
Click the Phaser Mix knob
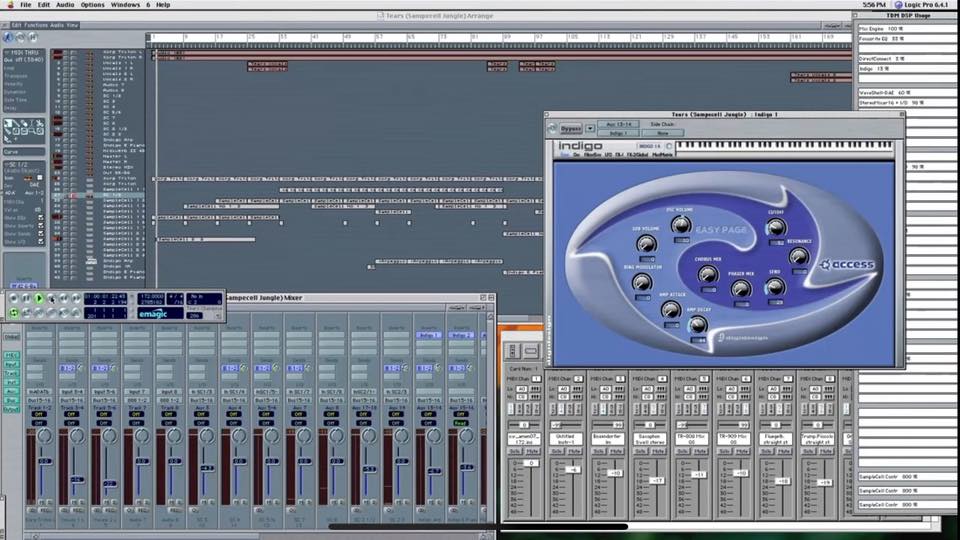741,288
